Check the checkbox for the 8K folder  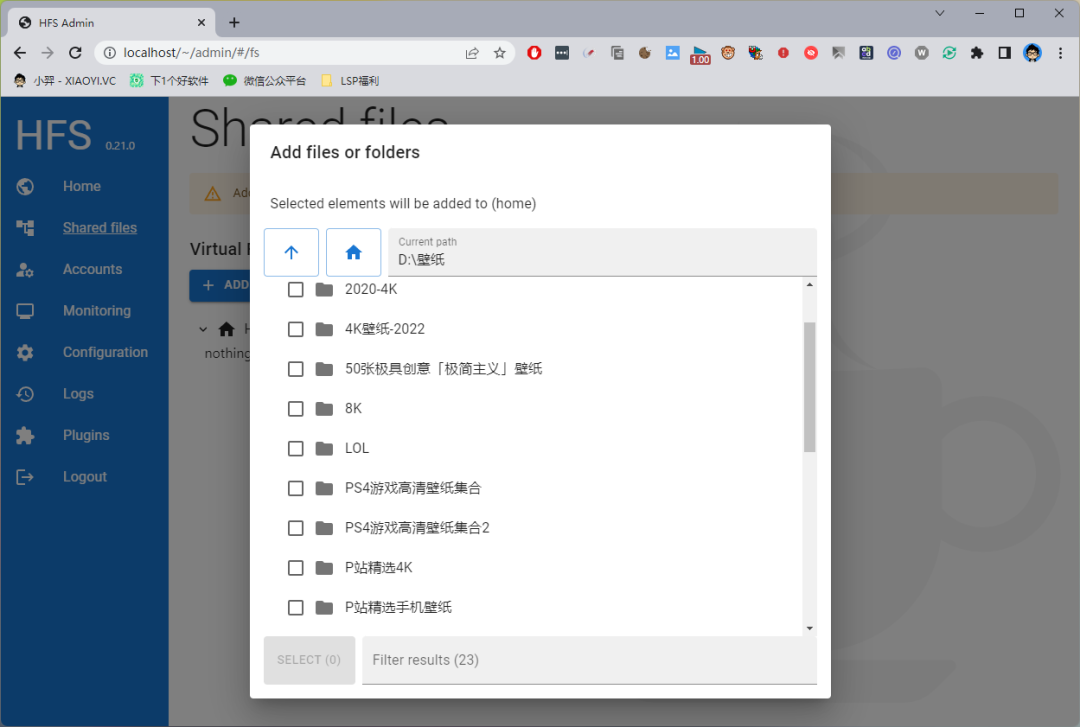295,408
